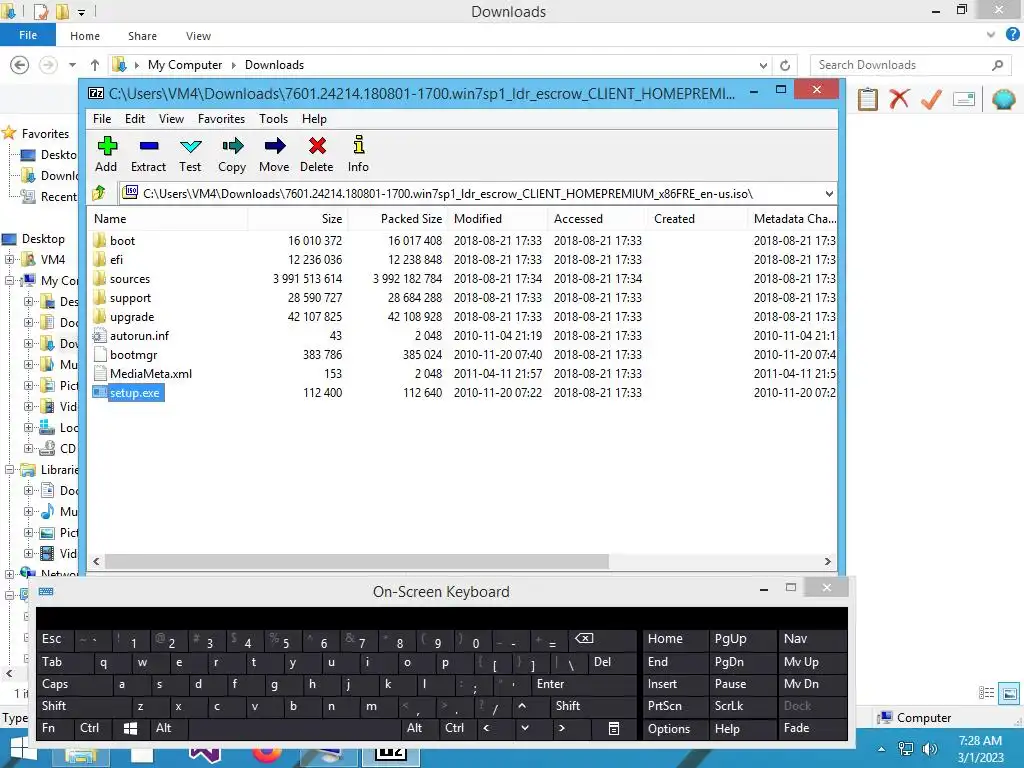1024x768 pixels.
Task: Open 7-Zip Favorites menu
Action: click(221, 119)
